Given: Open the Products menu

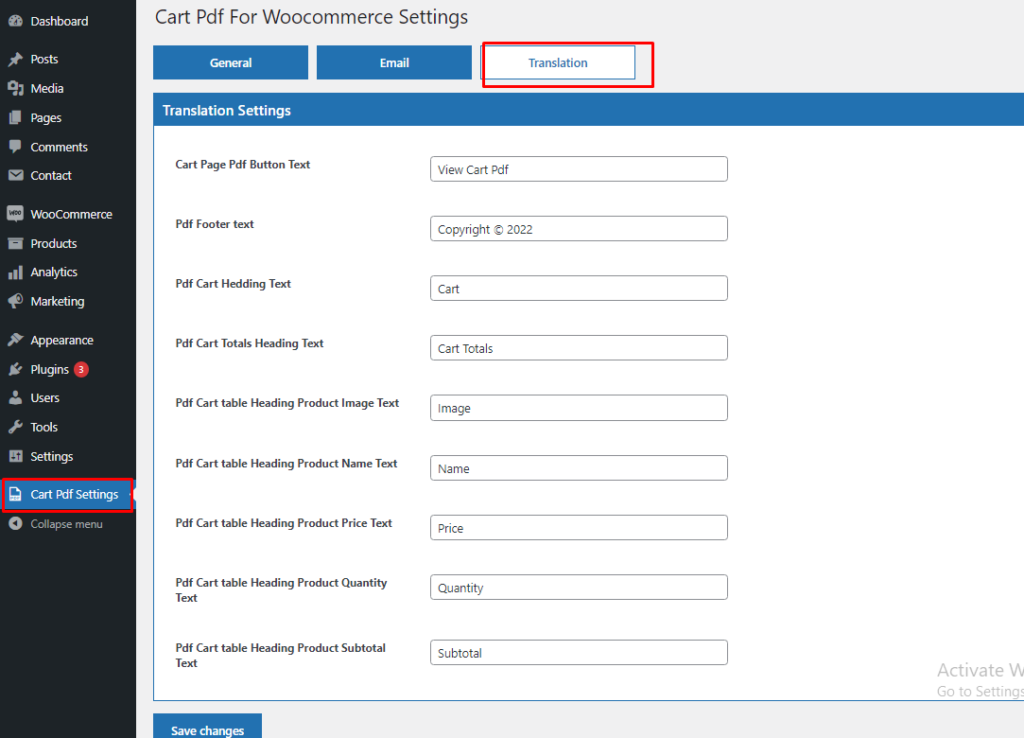Looking at the screenshot, I should [68, 244].
